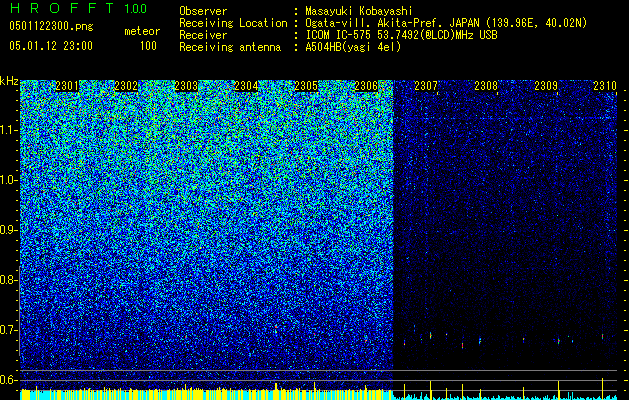Click the date stamp 05.01.12 23:00
The image size is (629, 400).
51,46
